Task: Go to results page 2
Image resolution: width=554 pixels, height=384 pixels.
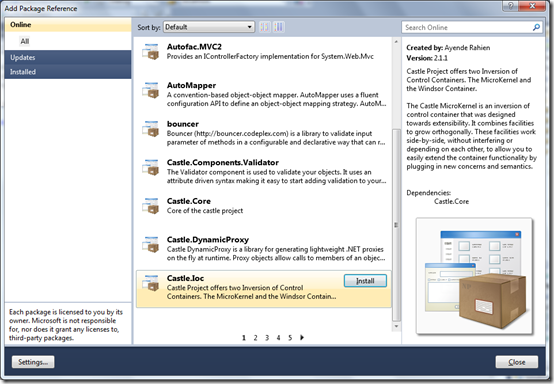Action: pyautogui.click(x=255, y=338)
